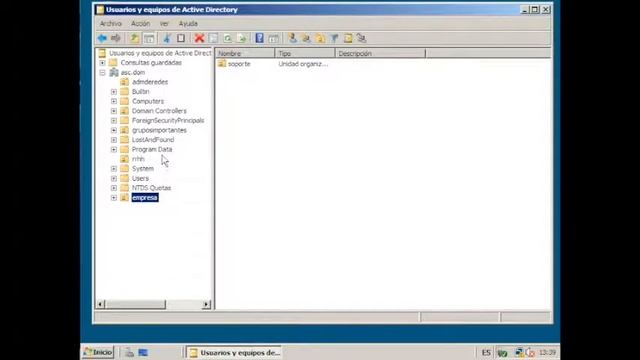
Task: Select the root Usuarios y equipos node
Action: 160,53
